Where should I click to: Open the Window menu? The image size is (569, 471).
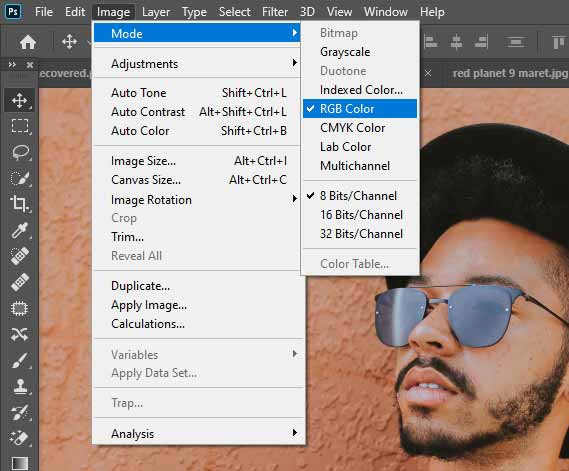386,12
